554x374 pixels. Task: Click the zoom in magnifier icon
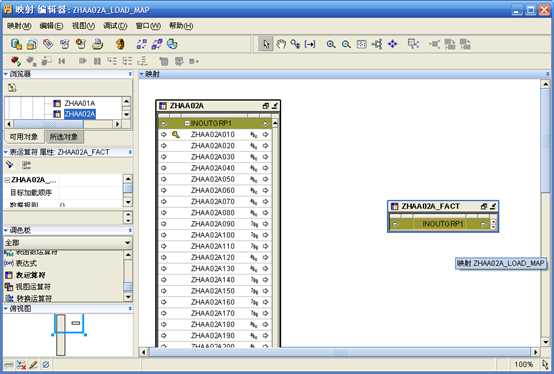click(x=331, y=44)
